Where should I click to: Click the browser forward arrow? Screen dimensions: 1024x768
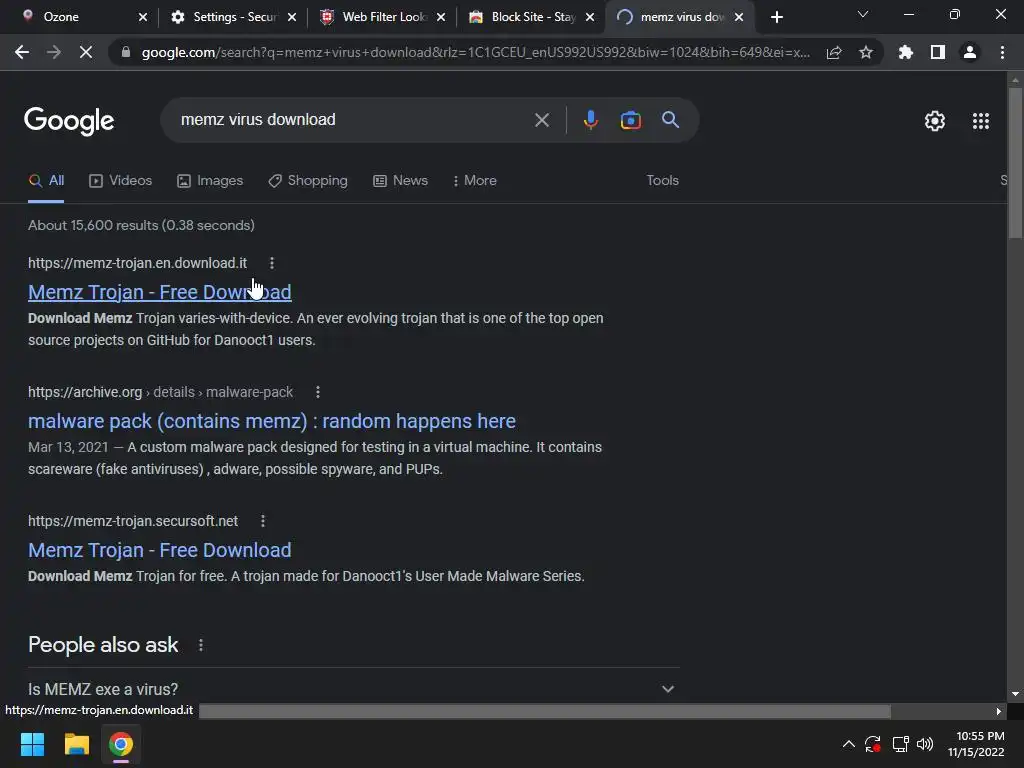pyautogui.click(x=54, y=52)
